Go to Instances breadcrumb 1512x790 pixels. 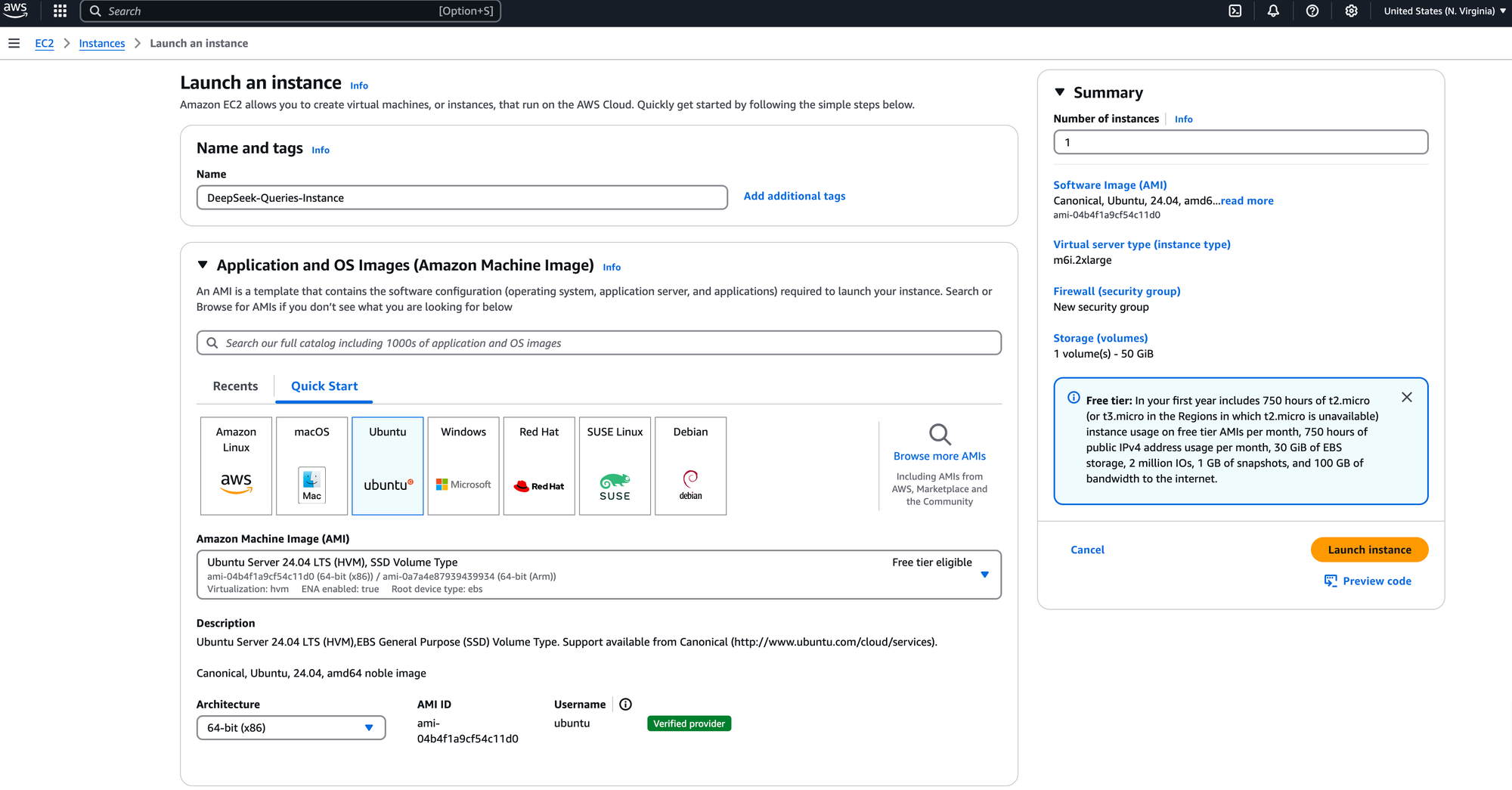pyautogui.click(x=102, y=43)
